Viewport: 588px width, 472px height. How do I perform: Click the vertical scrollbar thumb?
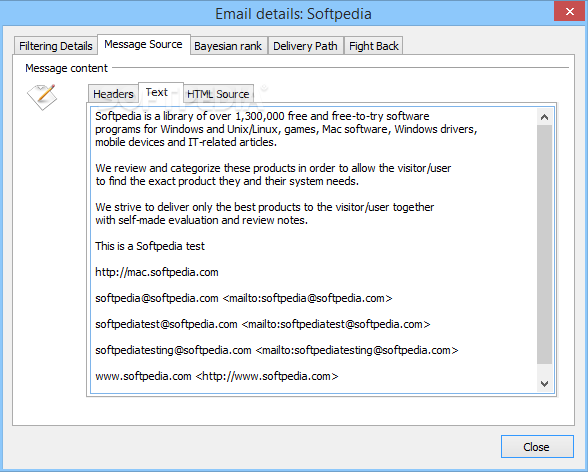tap(544, 245)
